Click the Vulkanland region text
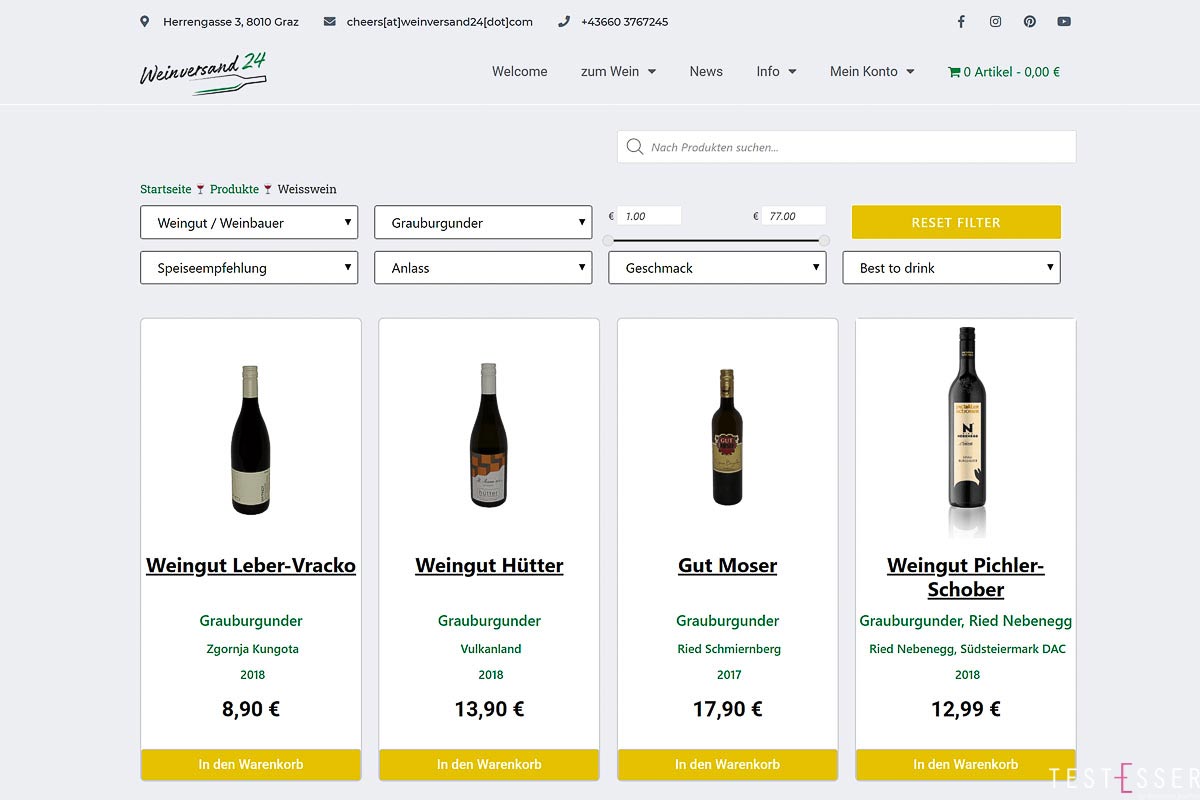The height and width of the screenshot is (800, 1200). (491, 649)
